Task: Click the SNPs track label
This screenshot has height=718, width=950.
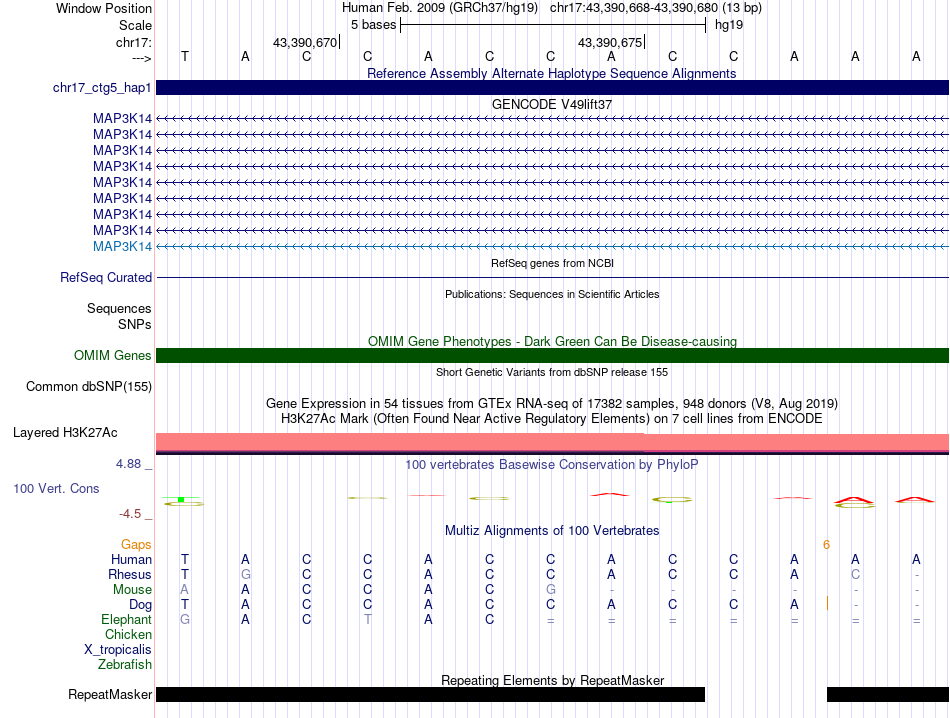Action: point(135,324)
